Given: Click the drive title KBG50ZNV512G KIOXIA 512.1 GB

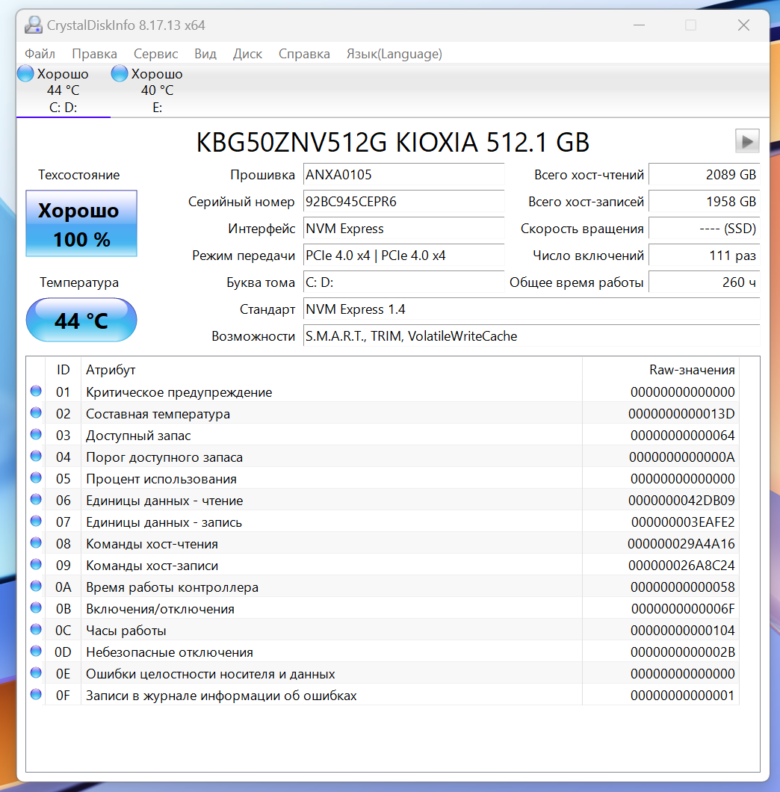Looking at the screenshot, I should click(393, 142).
